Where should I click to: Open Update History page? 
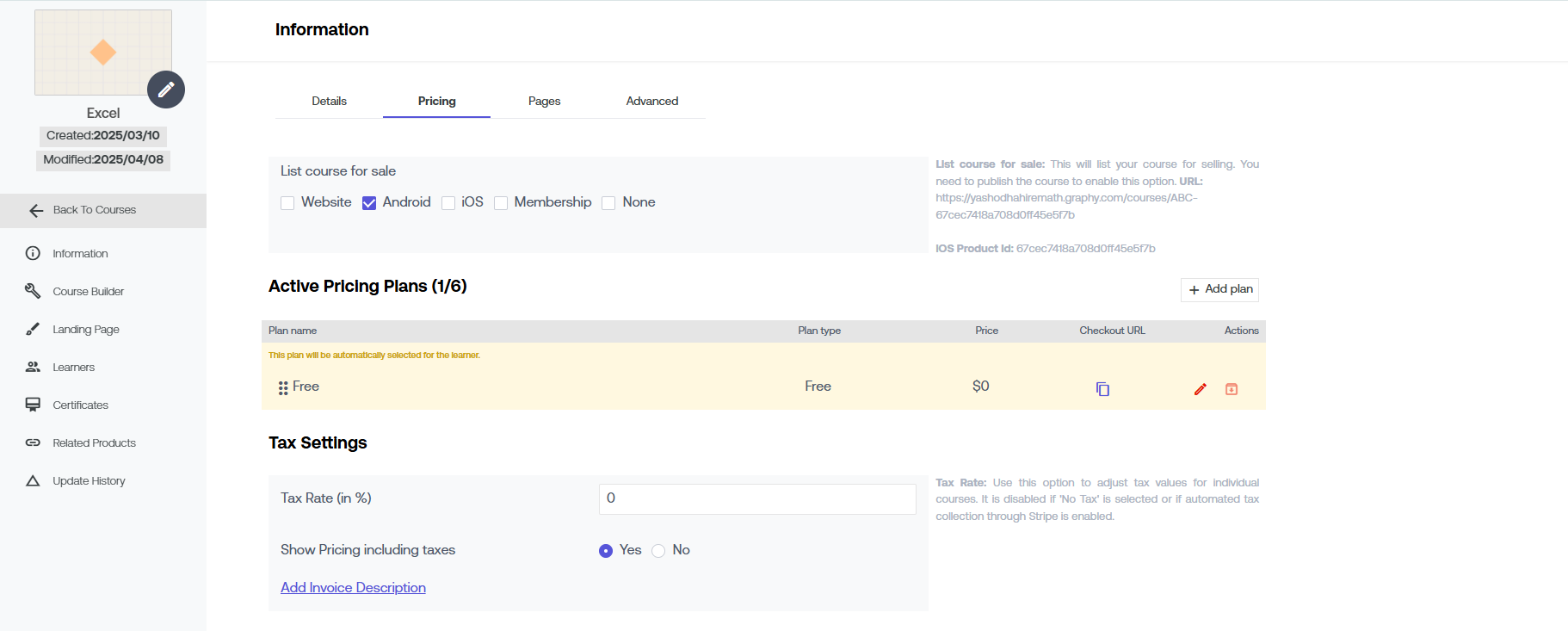pos(89,481)
